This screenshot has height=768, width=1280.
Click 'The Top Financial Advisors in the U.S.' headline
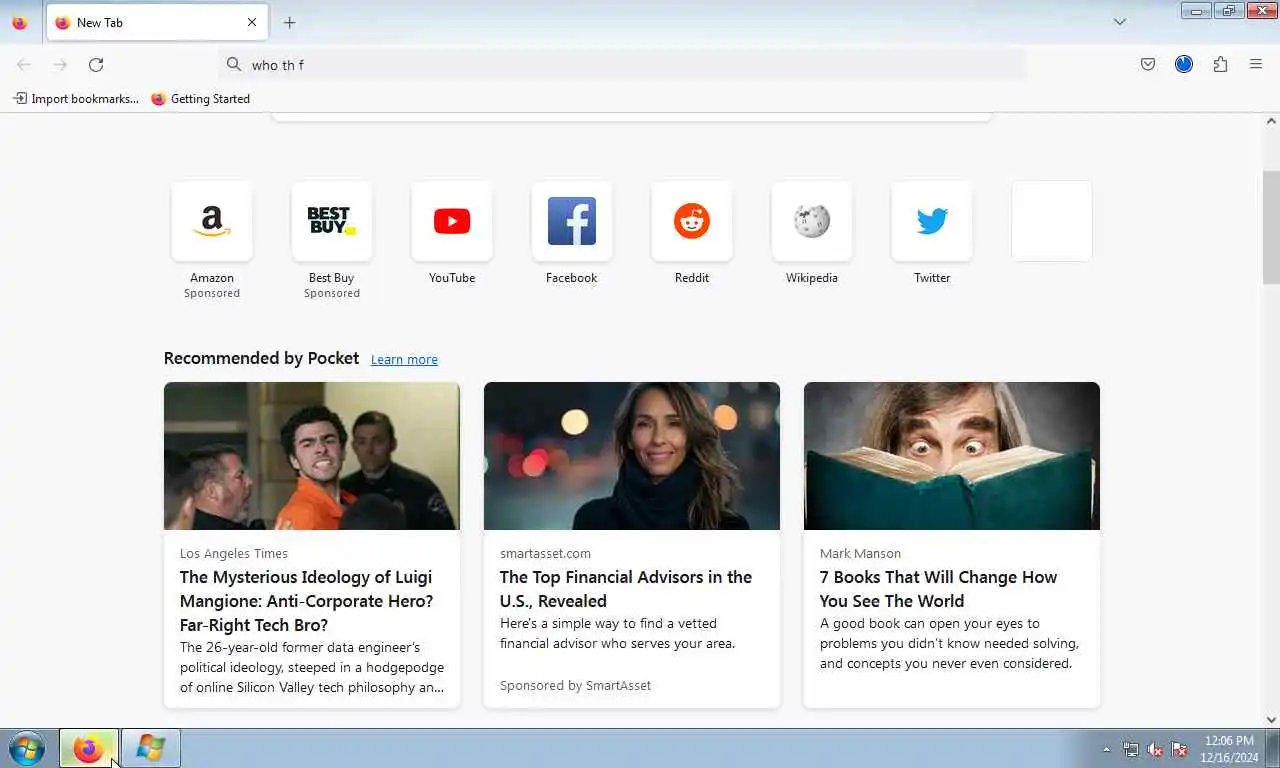click(x=626, y=589)
